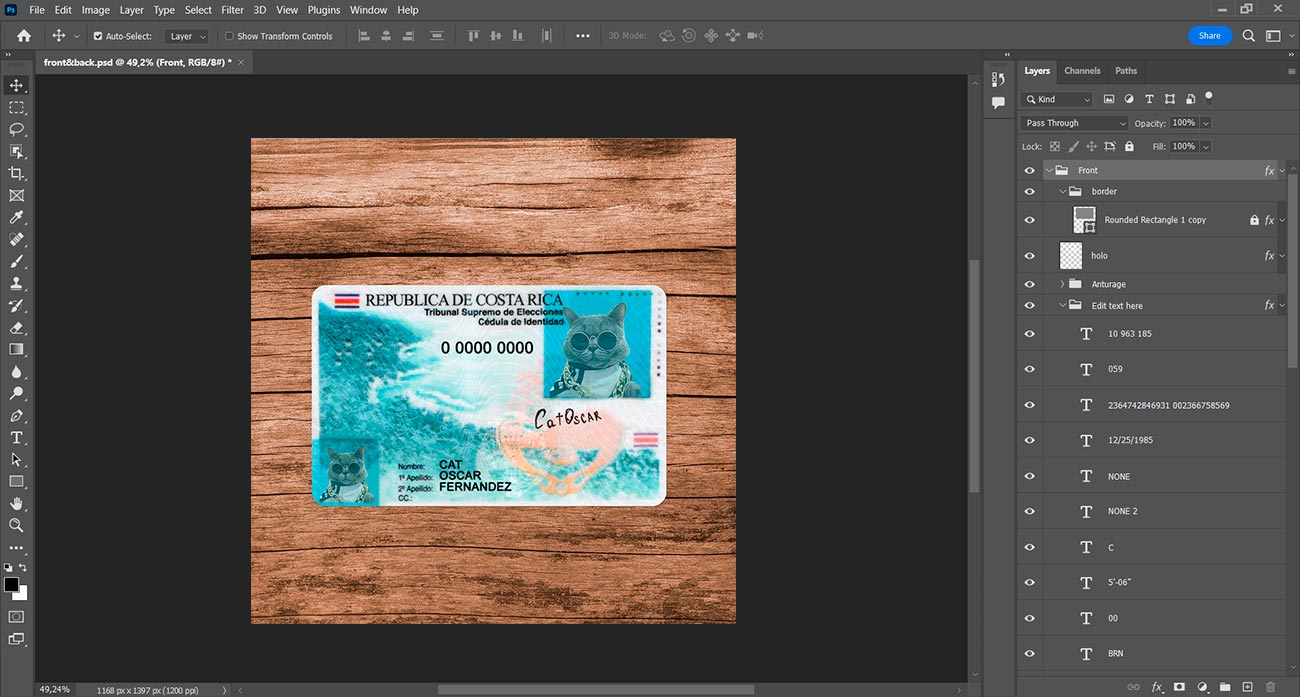Select the Brush tool
The width and height of the screenshot is (1300, 697).
16,261
